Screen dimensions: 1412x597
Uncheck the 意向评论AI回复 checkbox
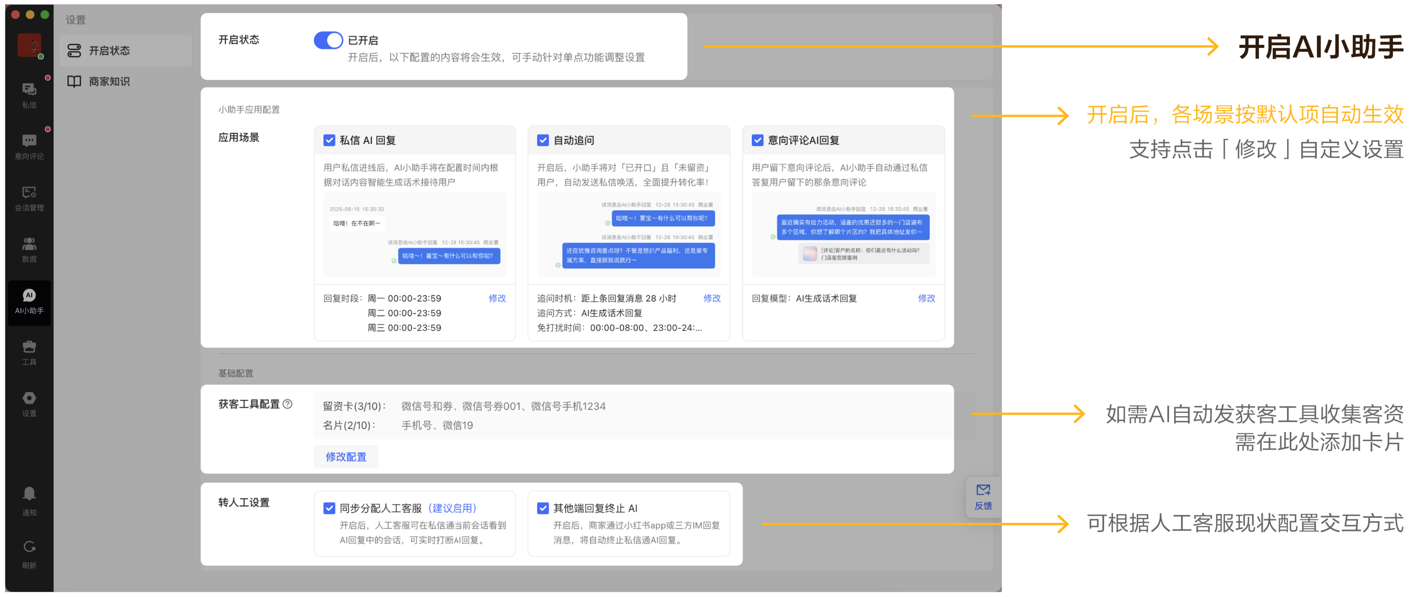757,140
